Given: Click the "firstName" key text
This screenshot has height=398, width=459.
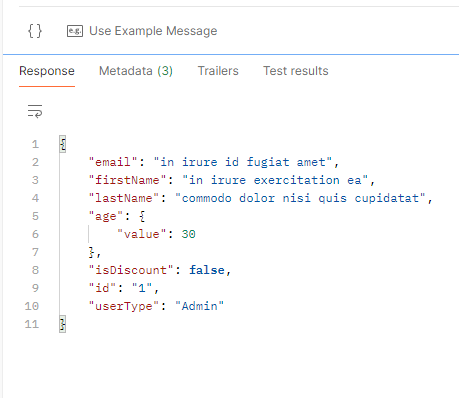Looking at the screenshot, I should pos(127,180).
